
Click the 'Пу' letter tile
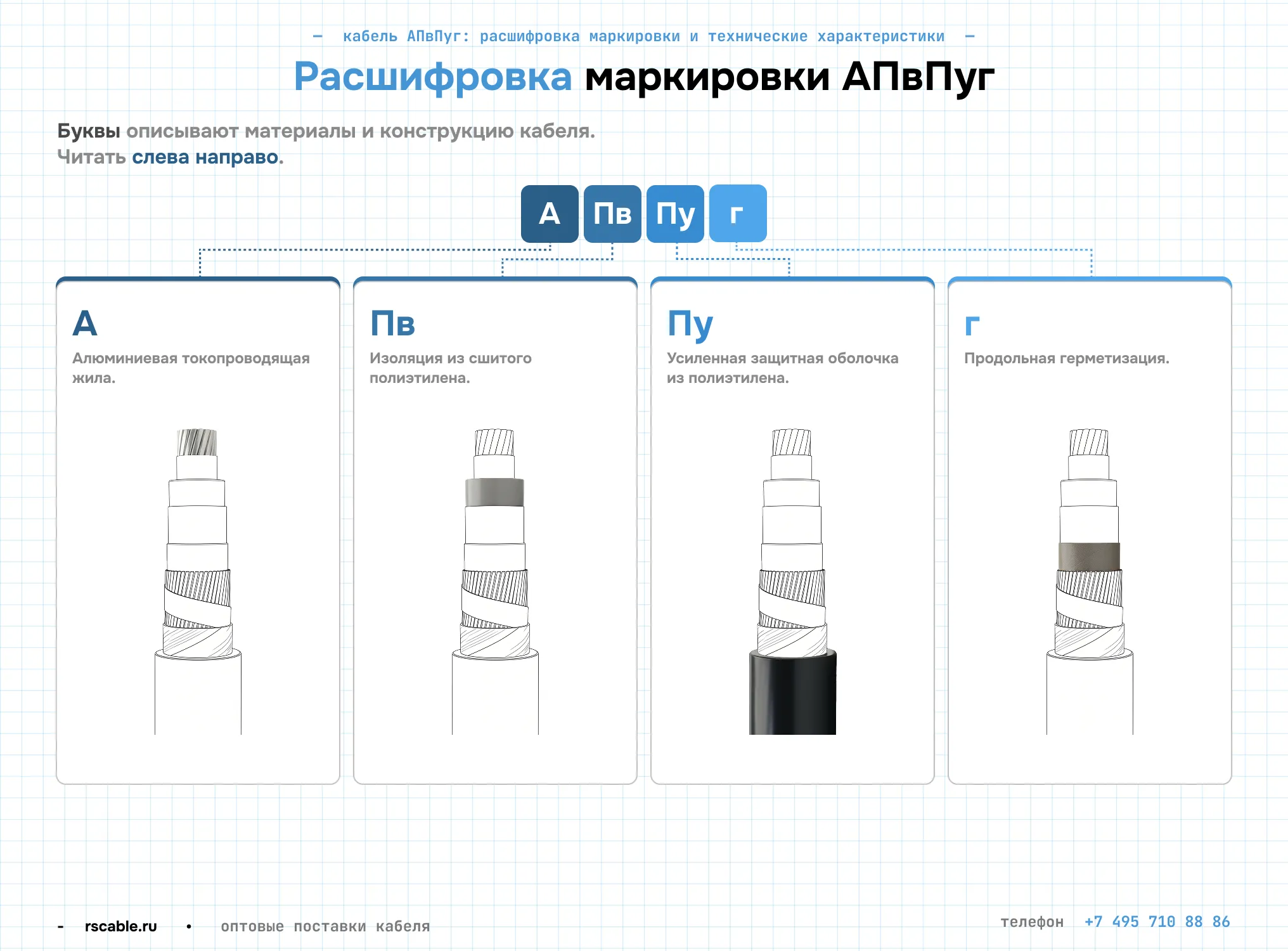pos(675,214)
